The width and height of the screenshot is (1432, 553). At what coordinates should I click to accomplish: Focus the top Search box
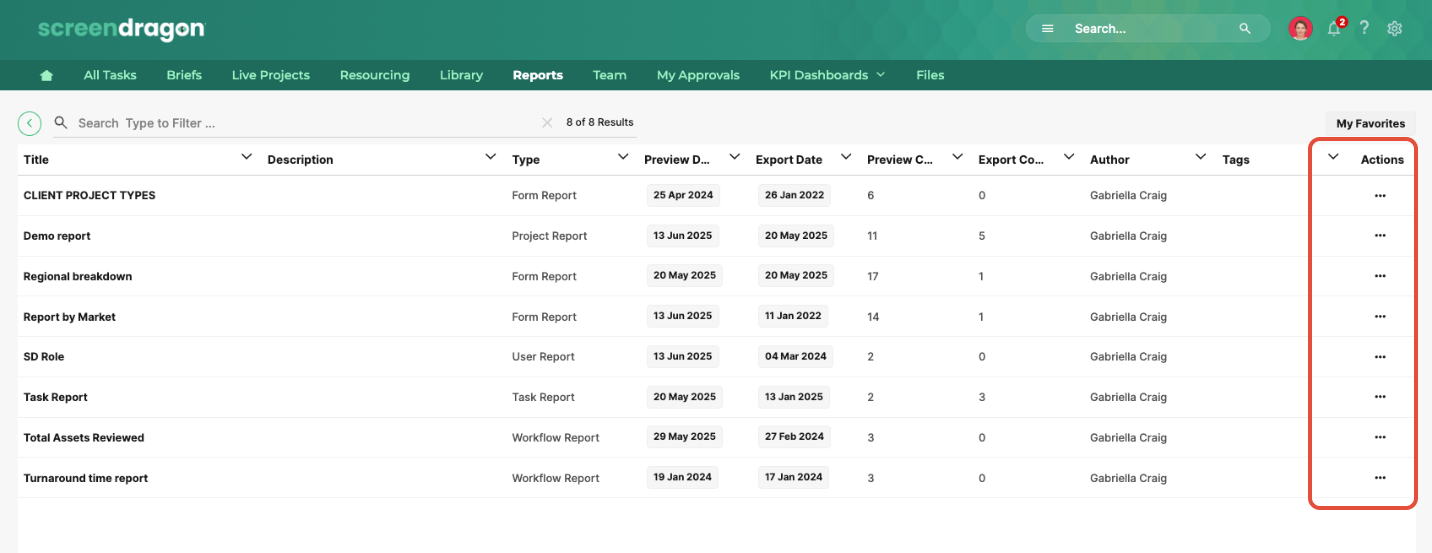click(1150, 29)
